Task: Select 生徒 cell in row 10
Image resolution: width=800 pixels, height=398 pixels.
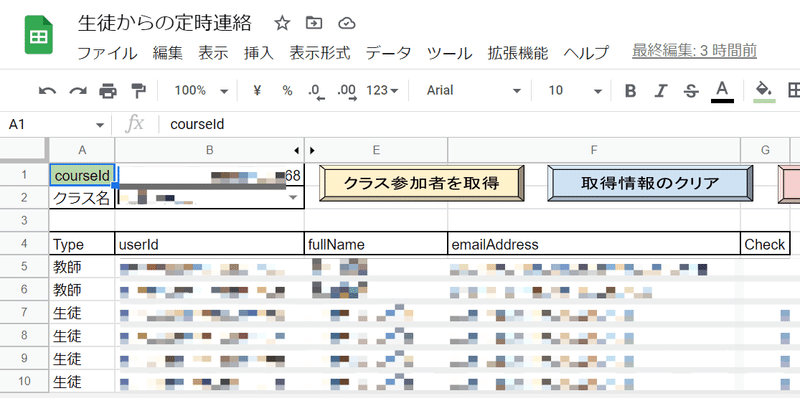Action: [x=82, y=382]
